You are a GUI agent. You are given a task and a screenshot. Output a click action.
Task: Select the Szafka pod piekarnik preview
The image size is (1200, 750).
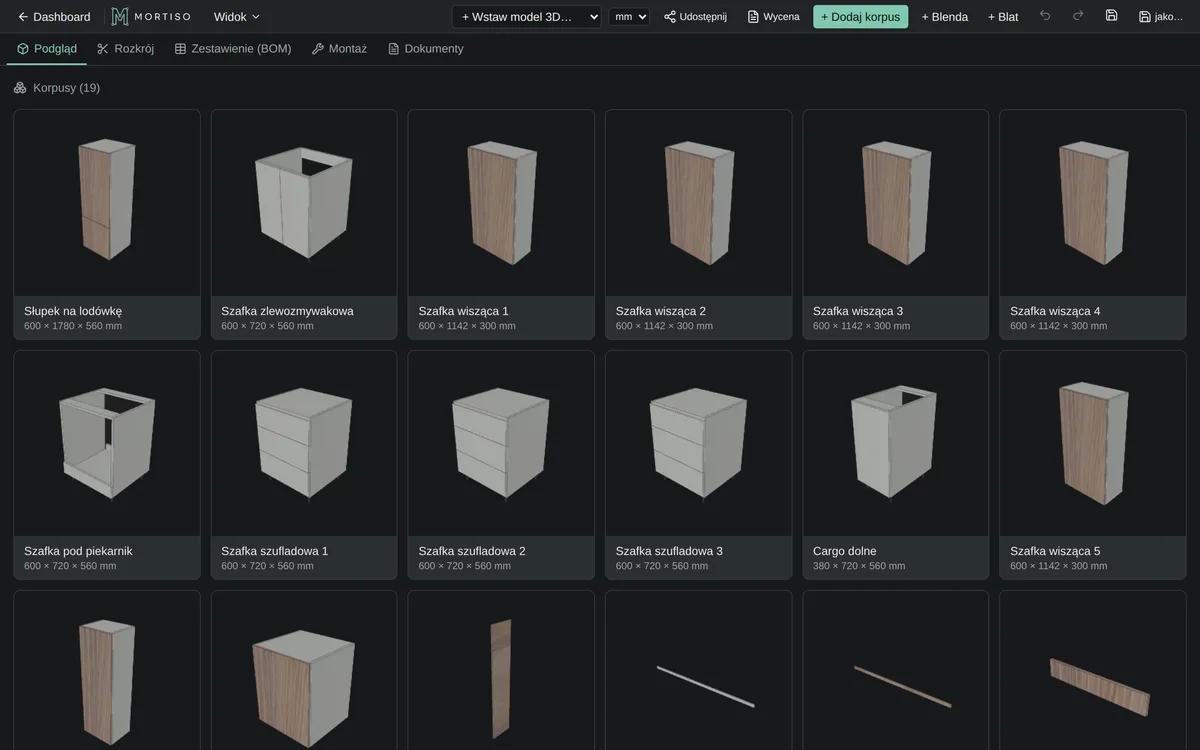coord(107,443)
